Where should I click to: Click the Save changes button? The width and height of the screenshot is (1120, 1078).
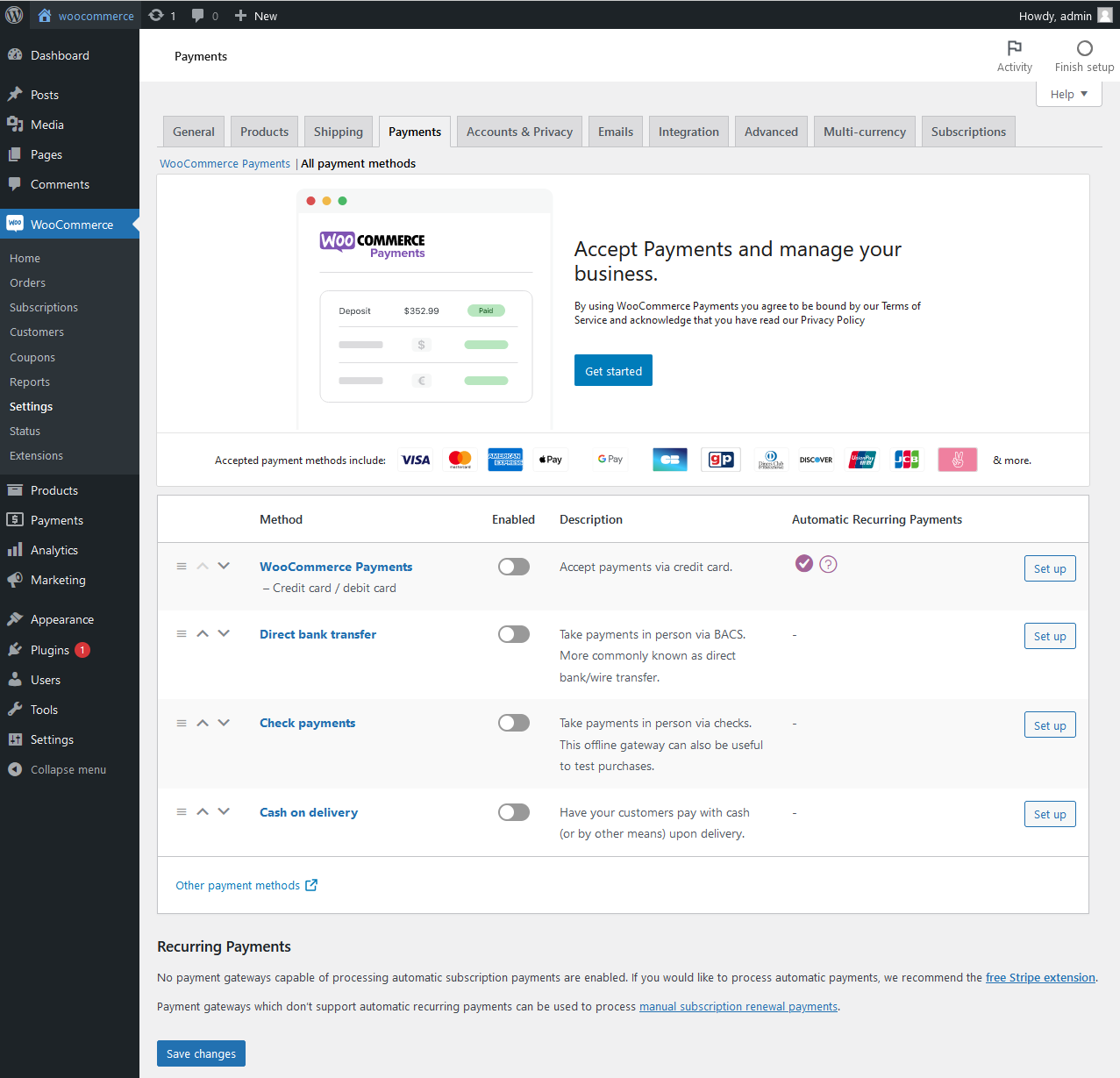click(201, 1053)
